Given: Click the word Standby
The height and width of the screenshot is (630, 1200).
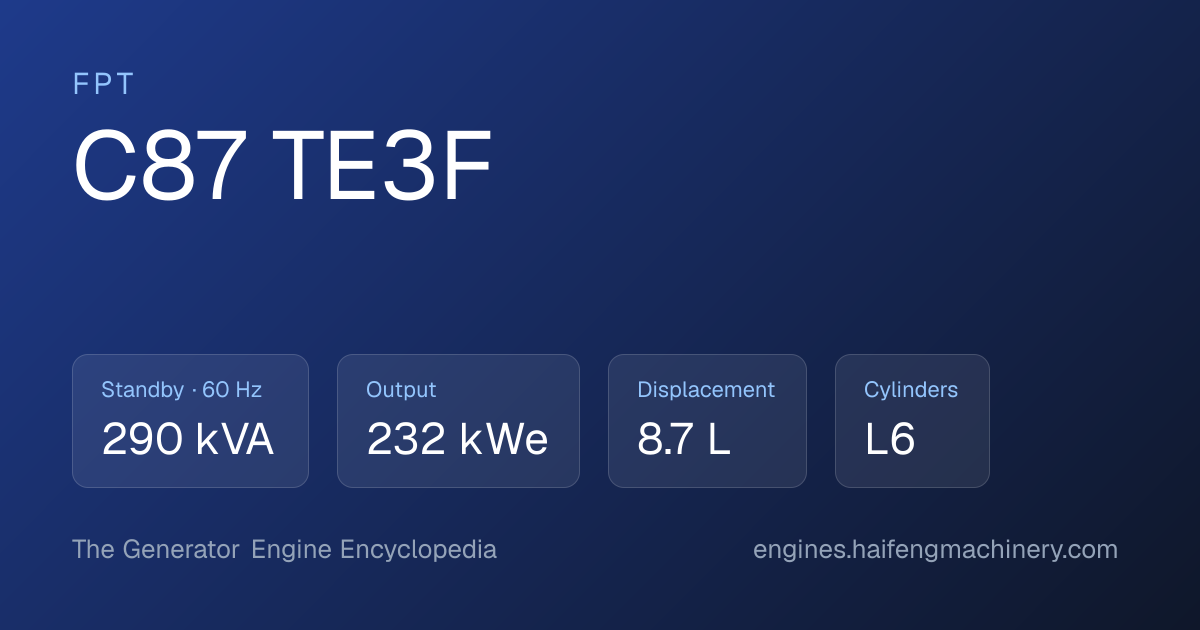Looking at the screenshot, I should [142, 390].
